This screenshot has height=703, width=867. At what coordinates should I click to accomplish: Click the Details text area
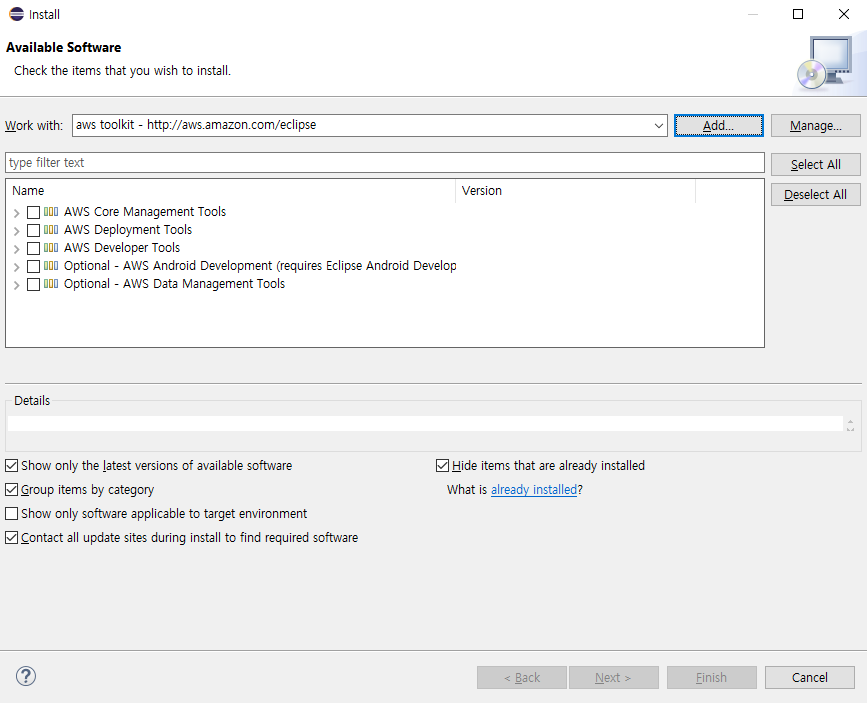pos(425,424)
